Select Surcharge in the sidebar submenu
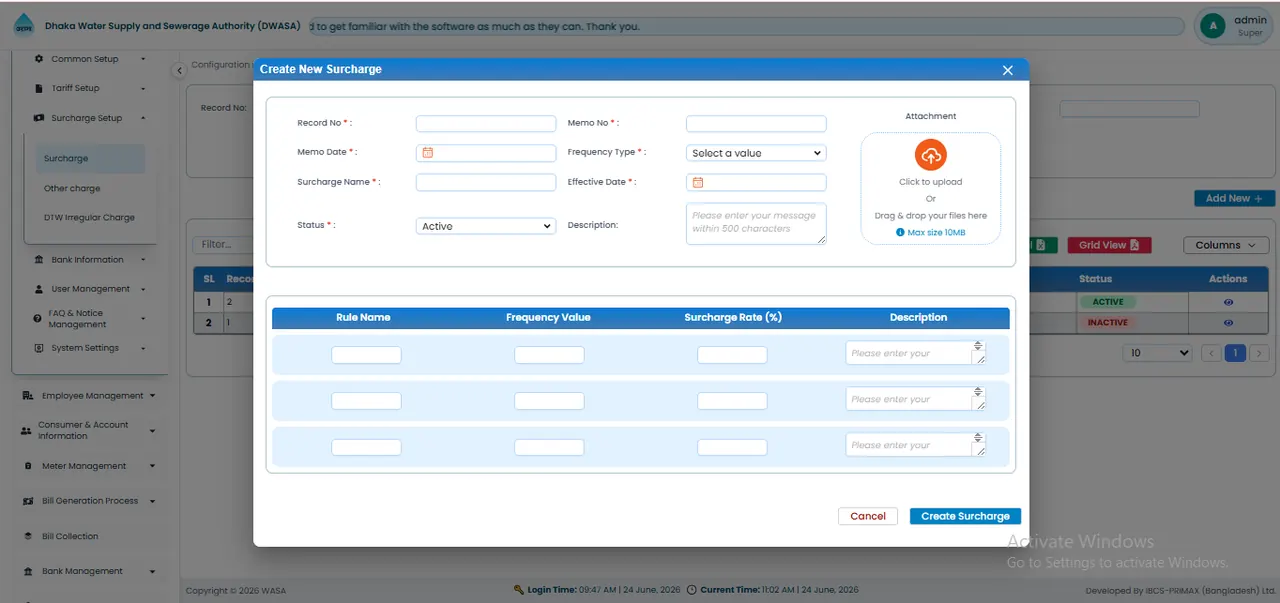The width and height of the screenshot is (1280, 603). (91, 158)
